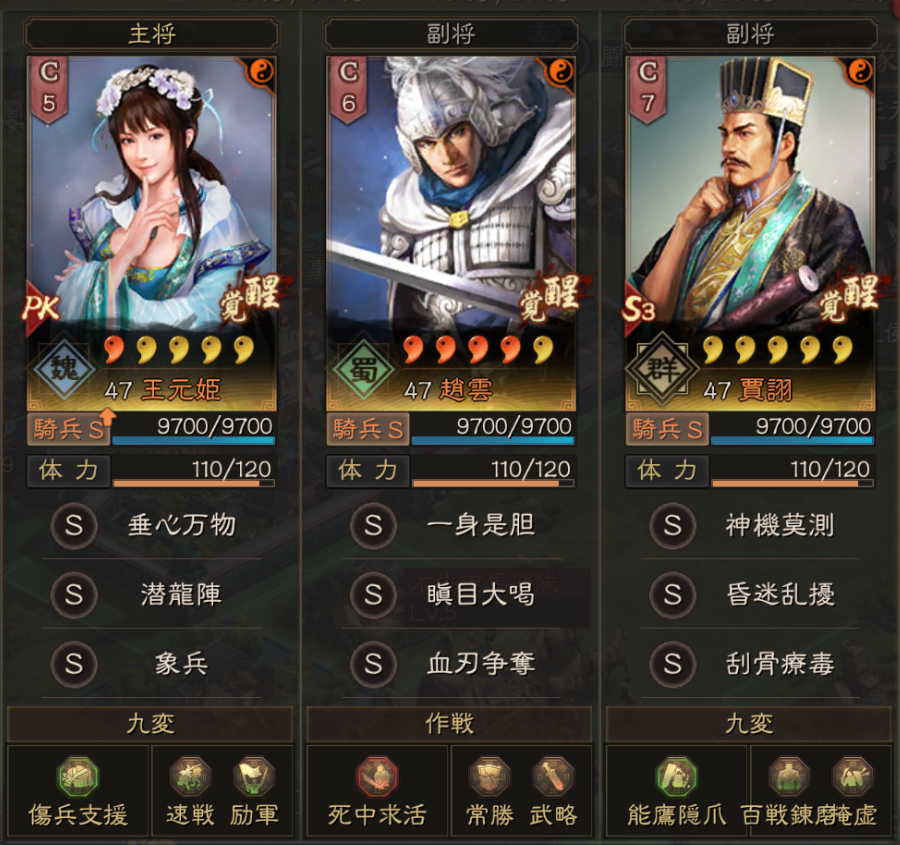Tap the 傷兵支援 green skill icon
The image size is (900, 845).
click(79, 777)
